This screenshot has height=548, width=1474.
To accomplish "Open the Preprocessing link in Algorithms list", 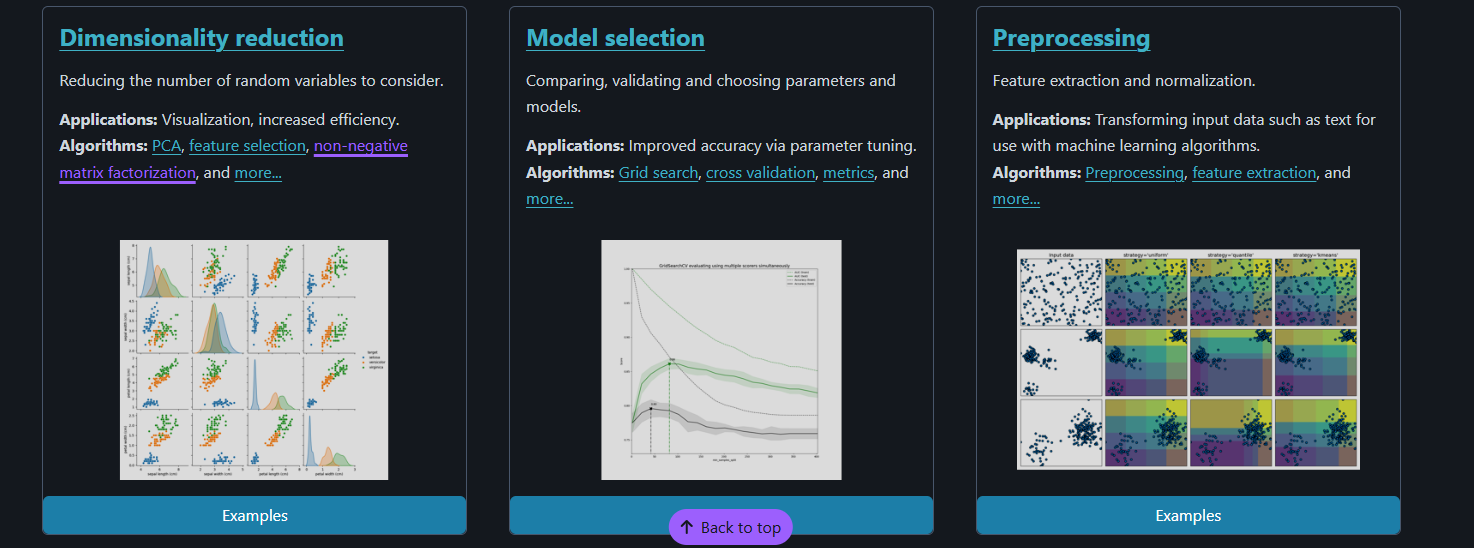I will (x=1134, y=173).
